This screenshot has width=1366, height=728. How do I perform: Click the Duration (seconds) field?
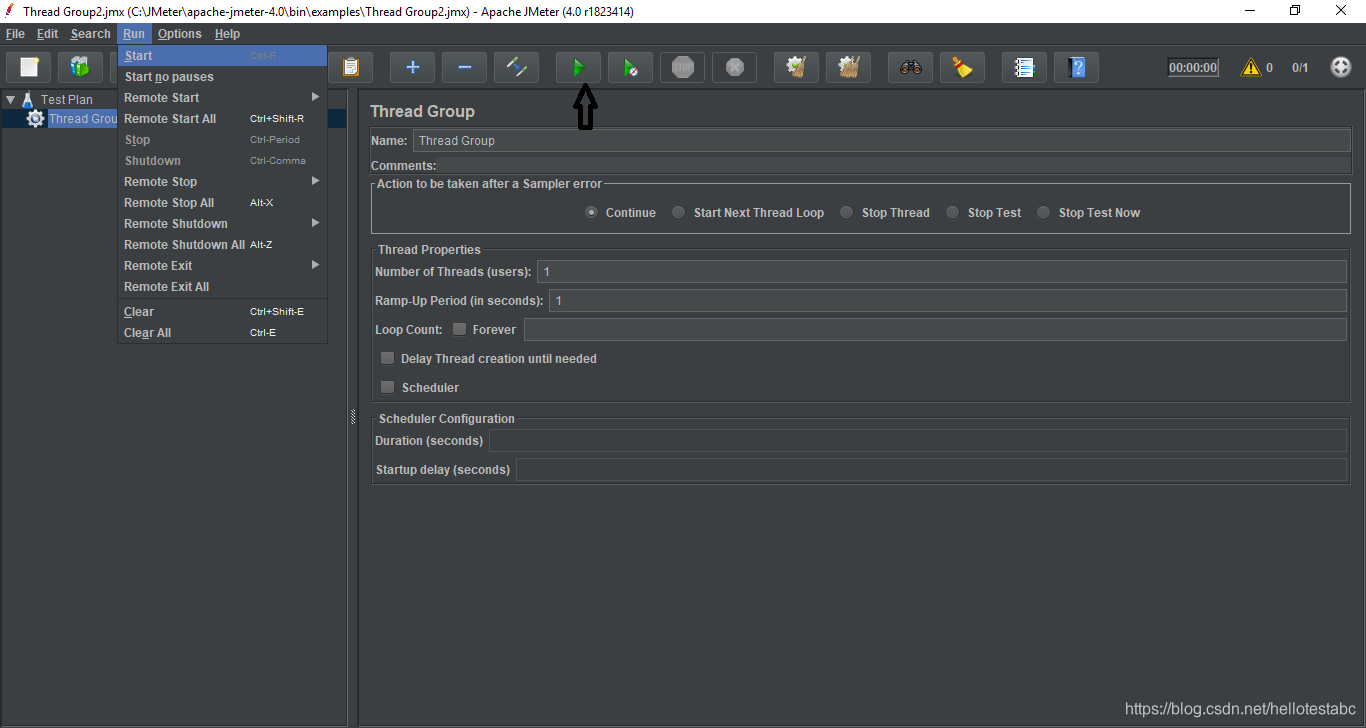(x=917, y=441)
